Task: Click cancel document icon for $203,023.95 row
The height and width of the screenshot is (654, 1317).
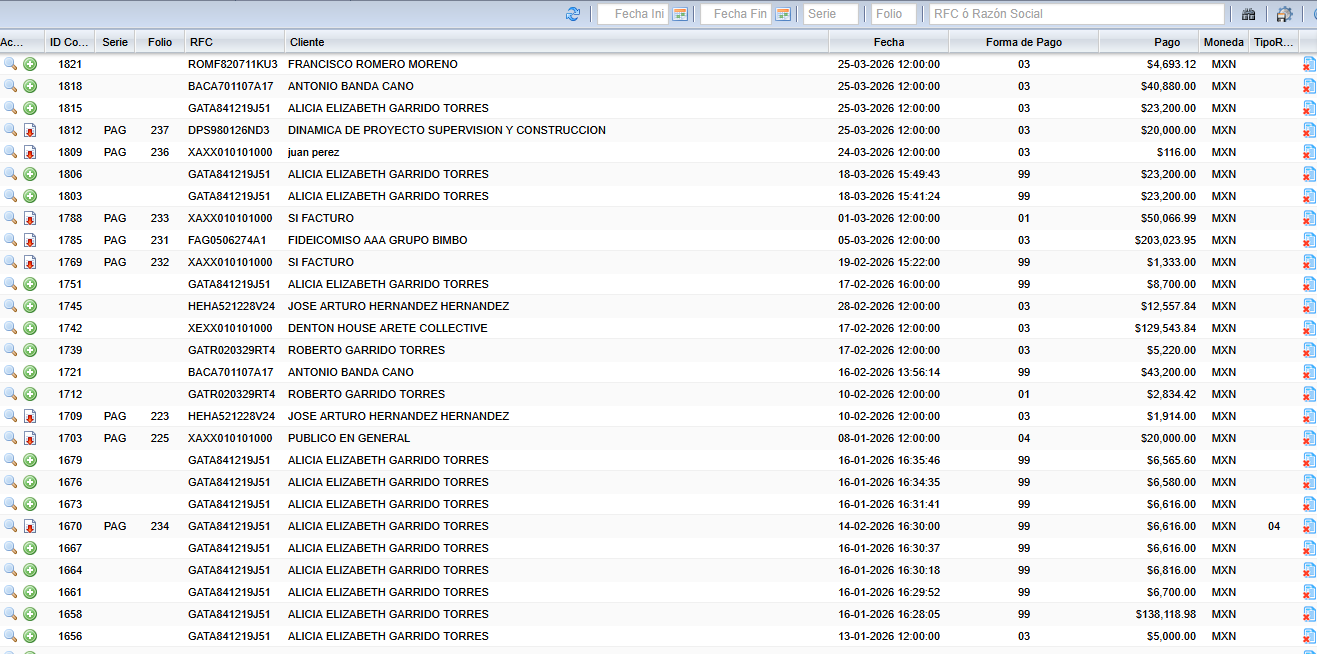Action: (1309, 240)
